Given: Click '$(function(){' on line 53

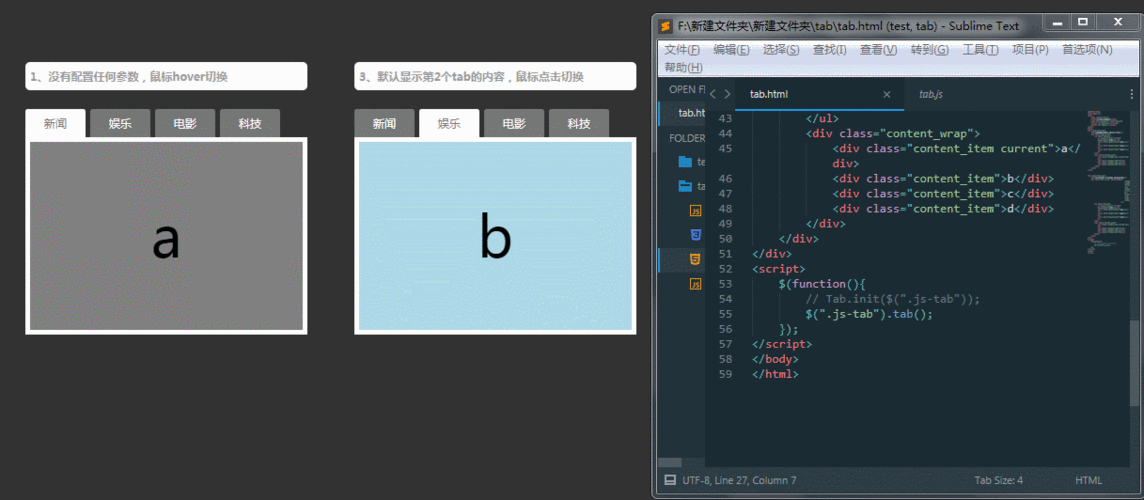Looking at the screenshot, I should (822, 284).
